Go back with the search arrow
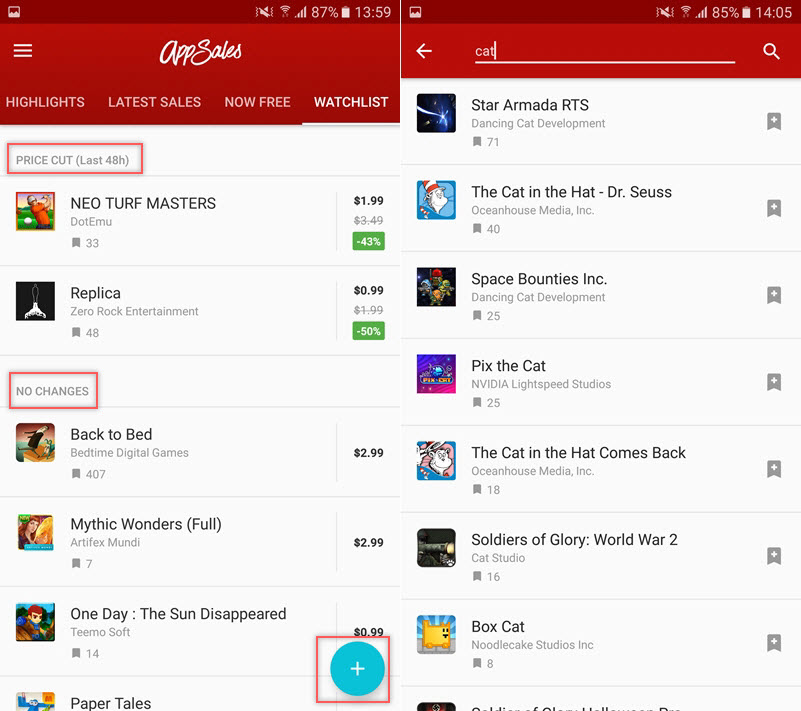 pyautogui.click(x=424, y=51)
